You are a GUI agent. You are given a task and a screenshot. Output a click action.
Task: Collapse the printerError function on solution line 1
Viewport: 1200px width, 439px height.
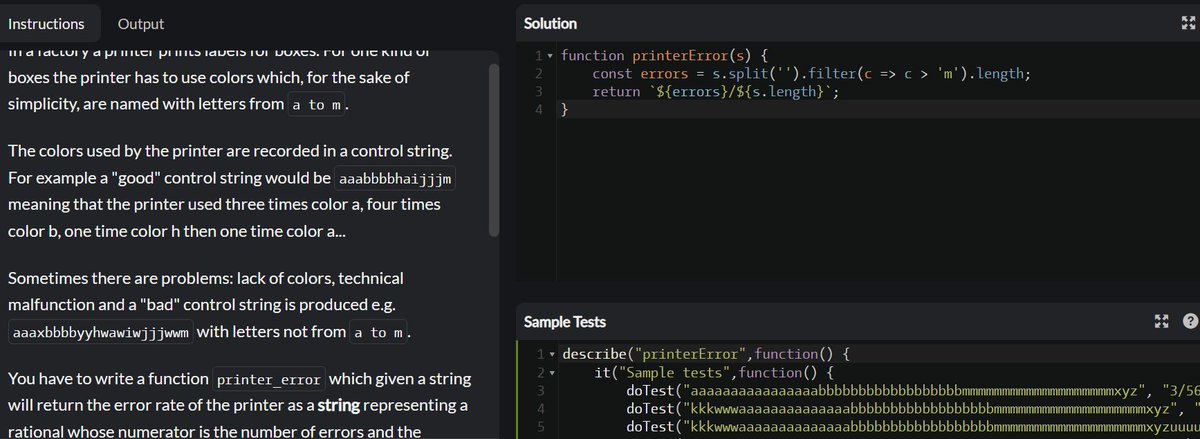[551, 56]
